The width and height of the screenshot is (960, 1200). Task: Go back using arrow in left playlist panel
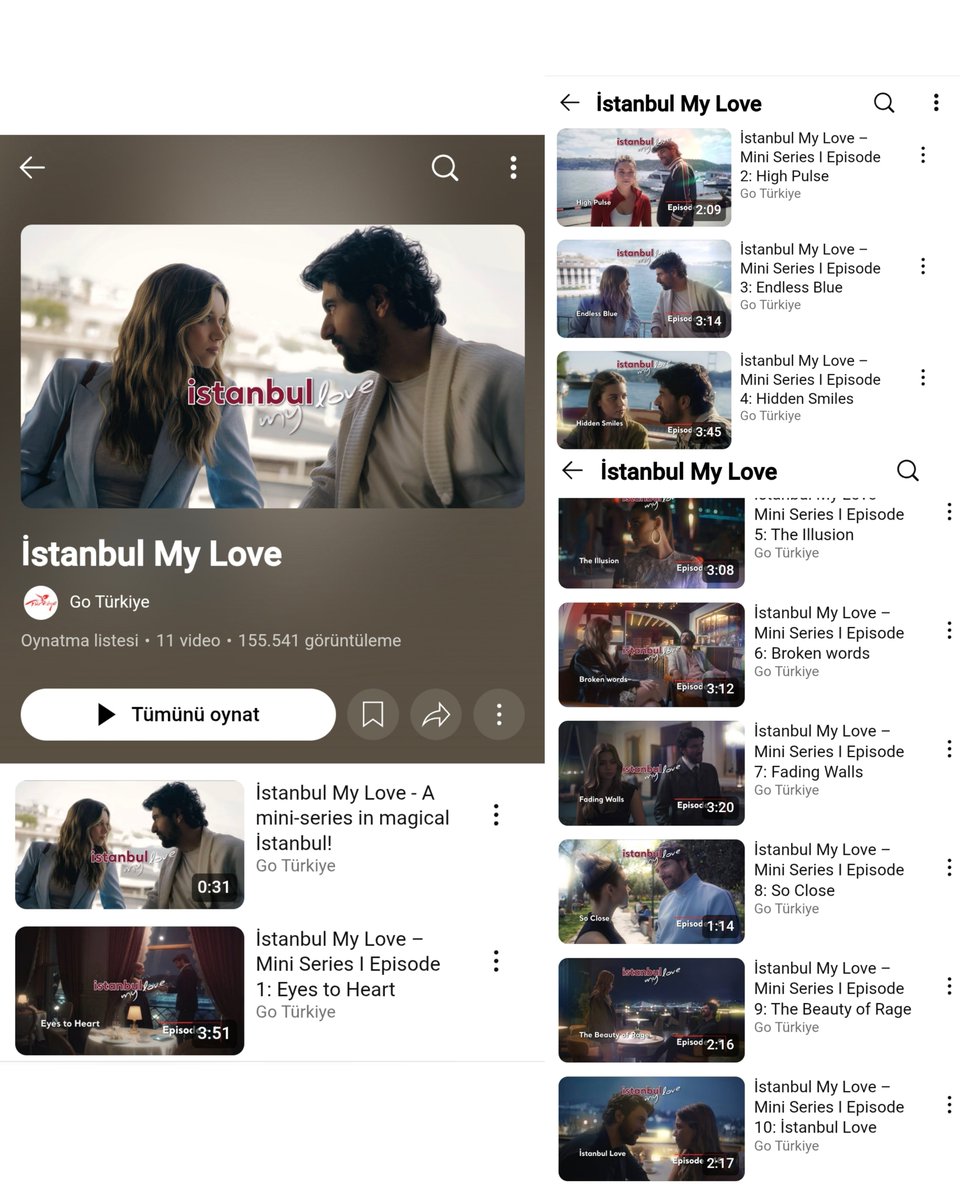[32, 168]
